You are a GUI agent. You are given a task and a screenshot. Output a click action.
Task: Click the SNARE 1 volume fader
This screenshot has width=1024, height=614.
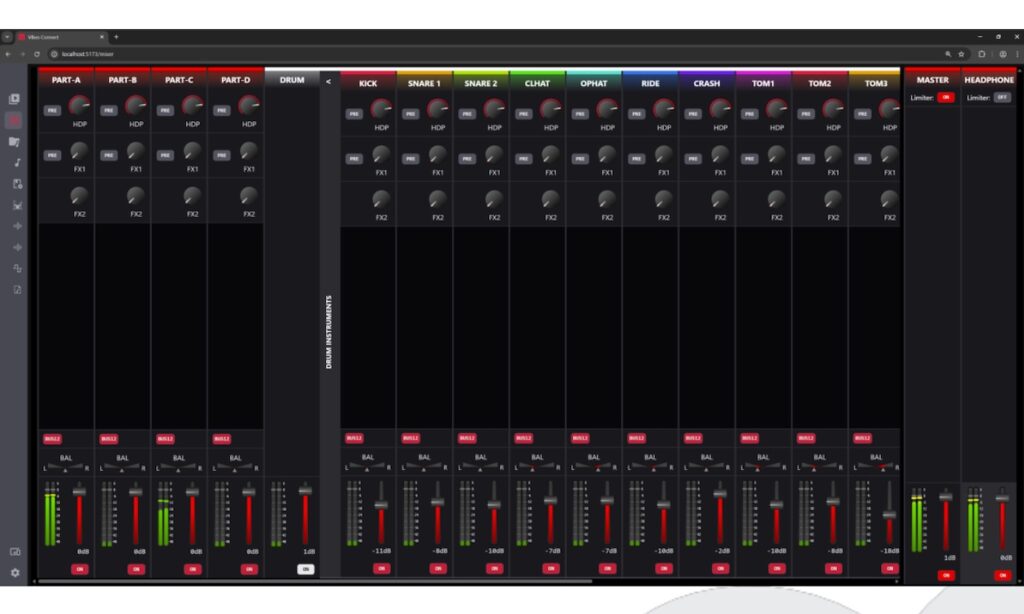coord(437,502)
